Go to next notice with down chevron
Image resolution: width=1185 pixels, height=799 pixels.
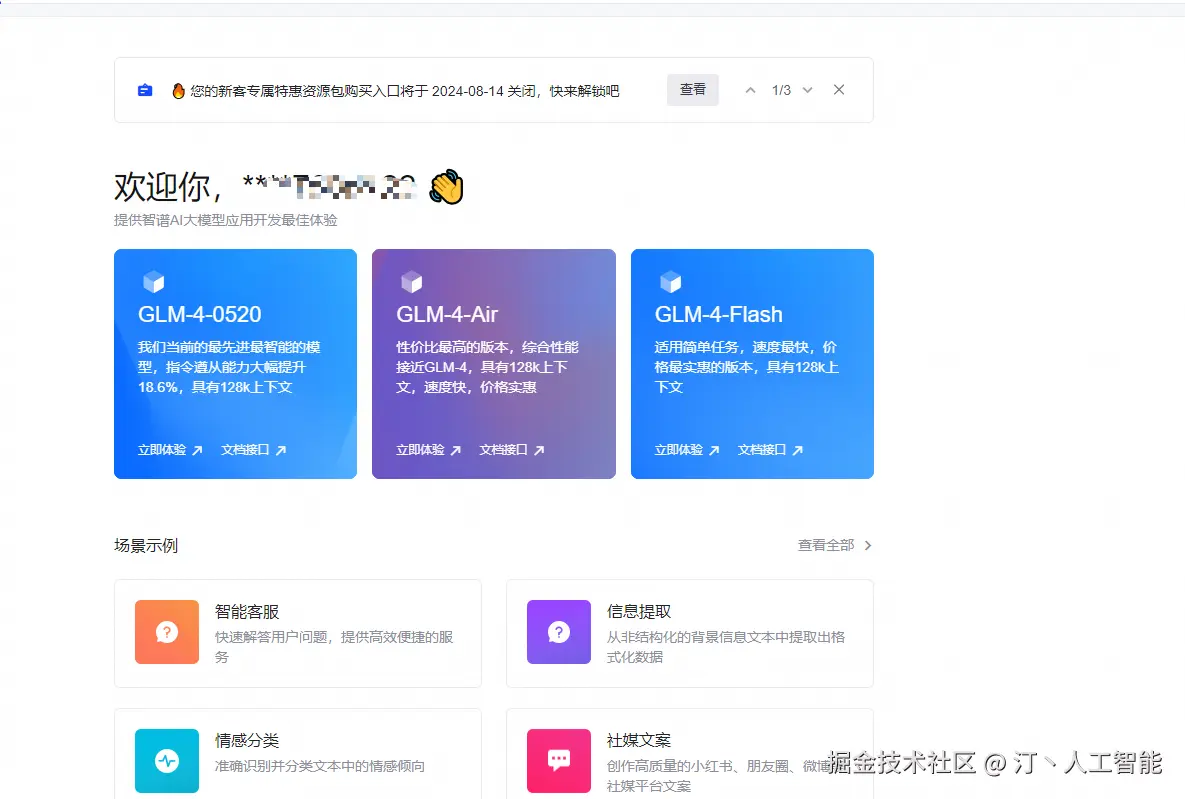pos(807,90)
